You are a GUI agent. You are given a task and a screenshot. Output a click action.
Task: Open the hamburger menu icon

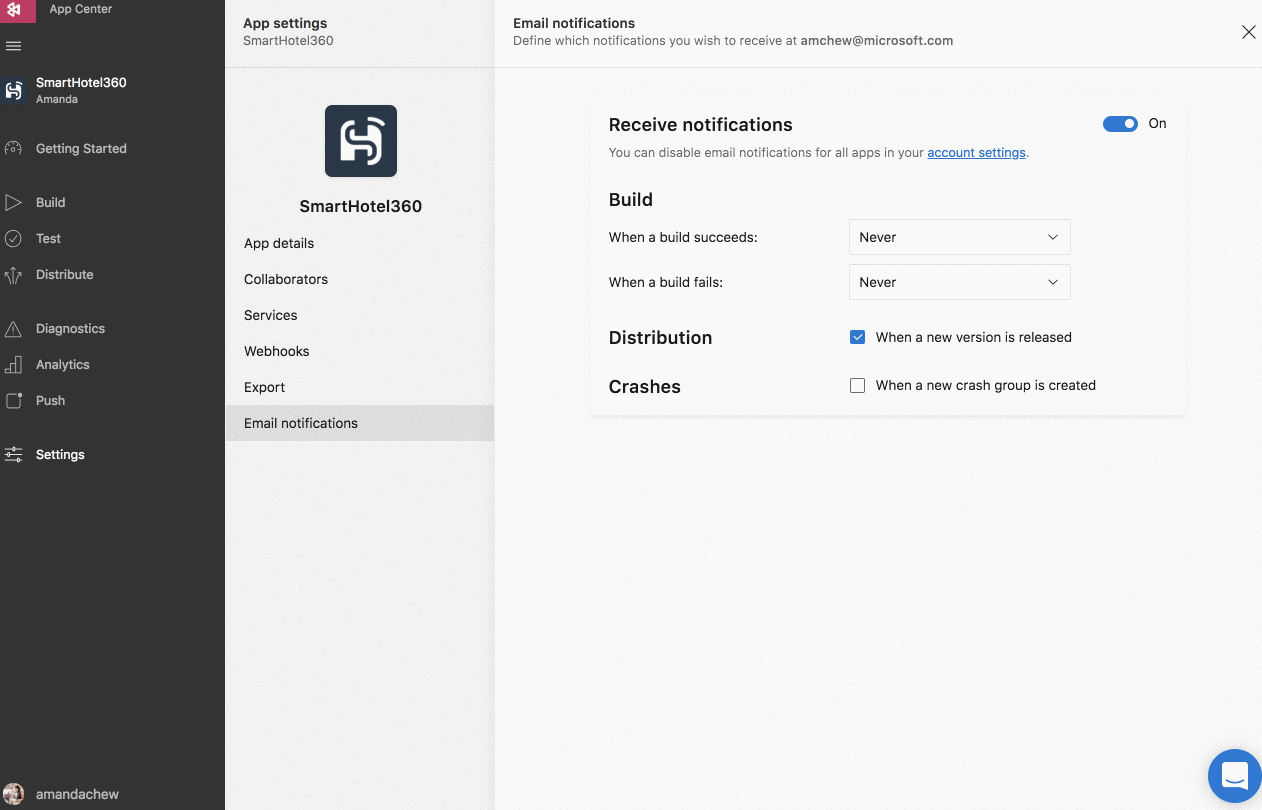(13, 46)
